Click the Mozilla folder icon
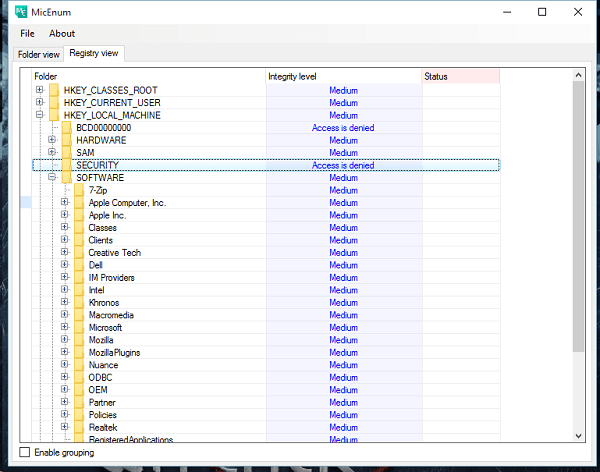The width and height of the screenshot is (600, 472). (79, 340)
